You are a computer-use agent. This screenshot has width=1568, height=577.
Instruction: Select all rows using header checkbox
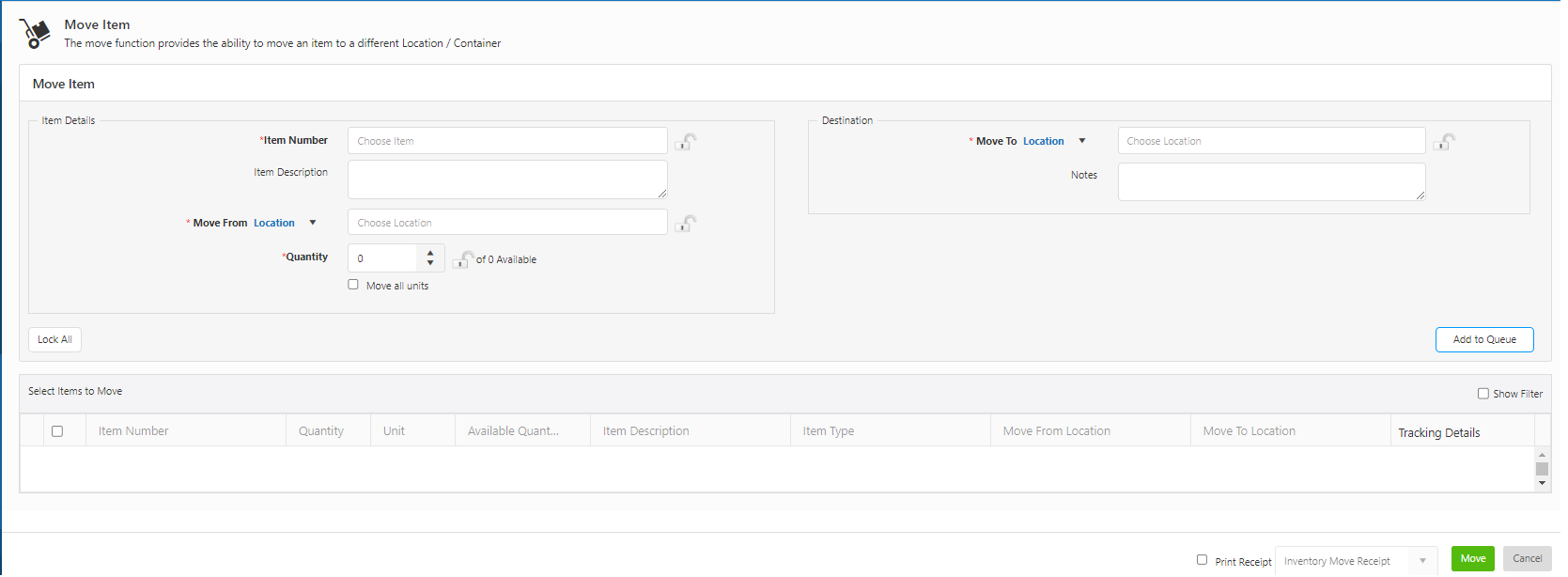[x=57, y=431]
